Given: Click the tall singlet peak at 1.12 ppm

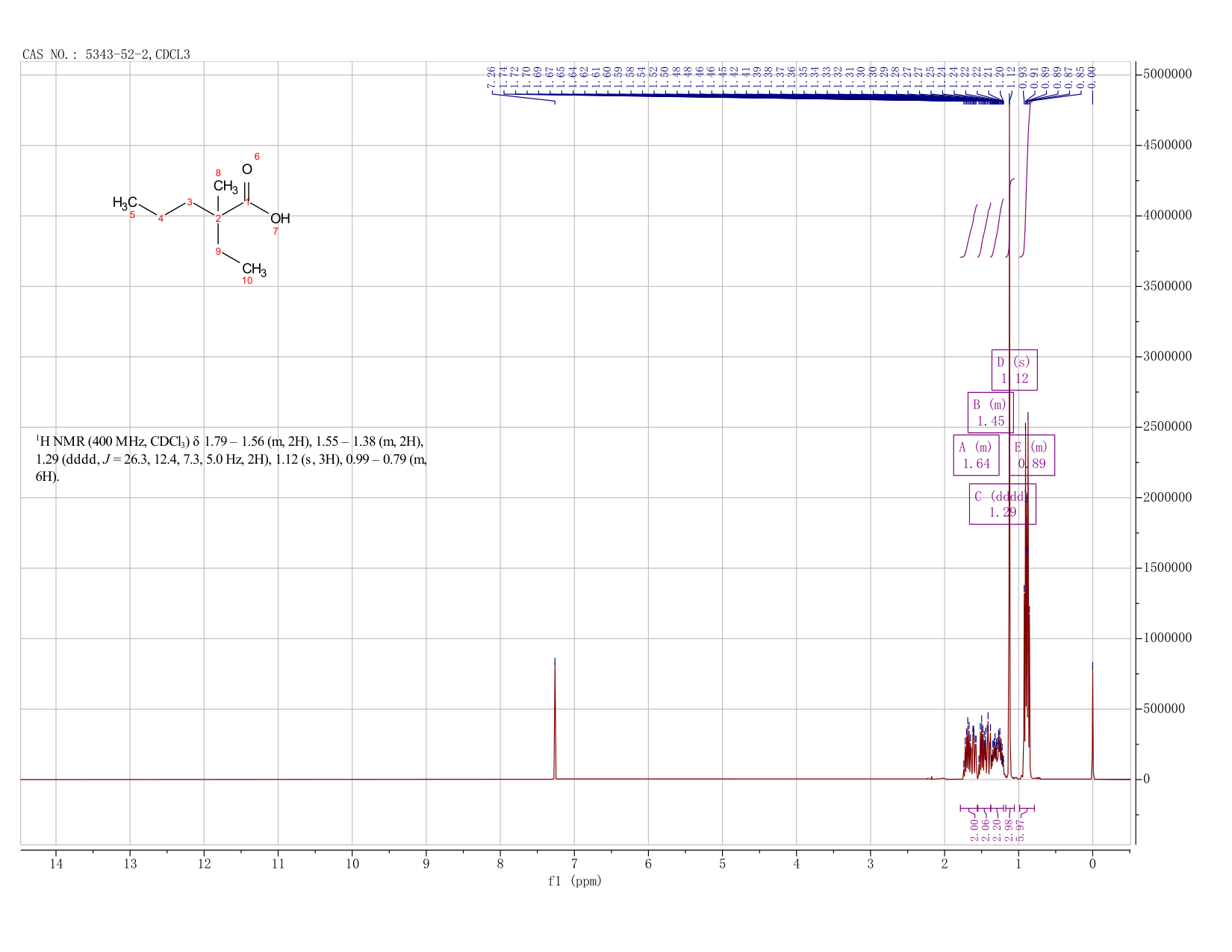Looking at the screenshot, I should point(1009,441).
